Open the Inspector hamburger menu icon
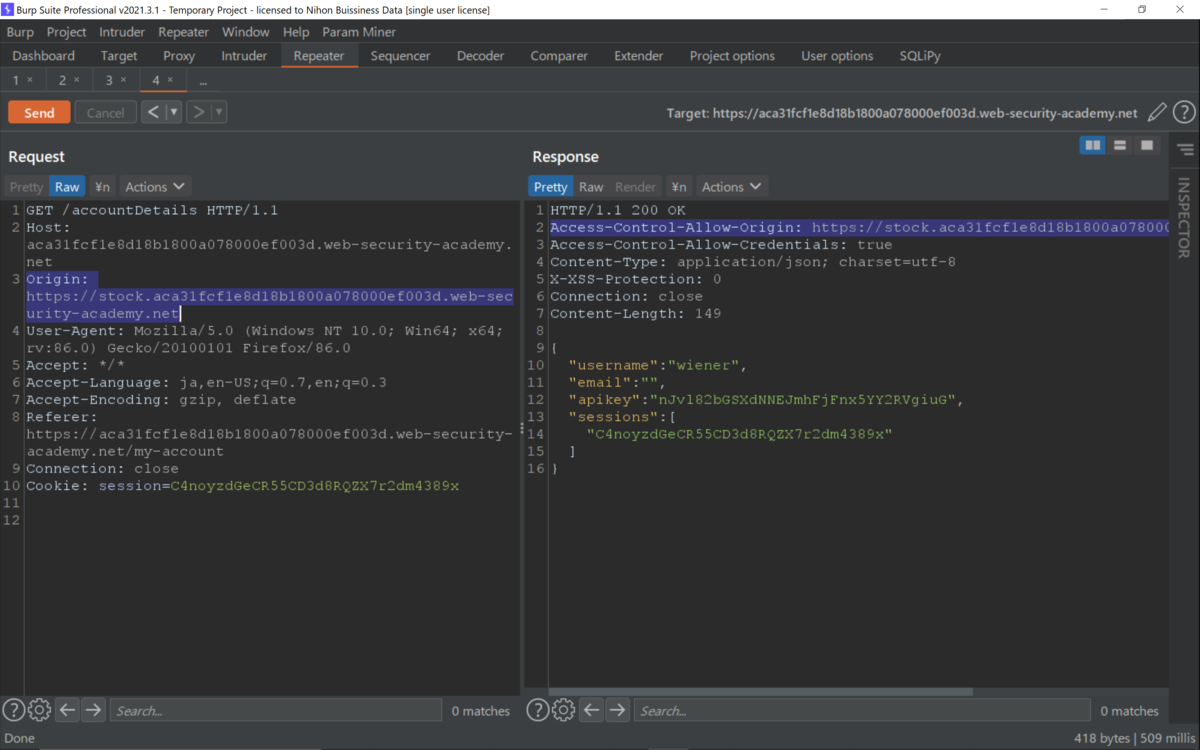The height and width of the screenshot is (750, 1200). coord(1185,150)
